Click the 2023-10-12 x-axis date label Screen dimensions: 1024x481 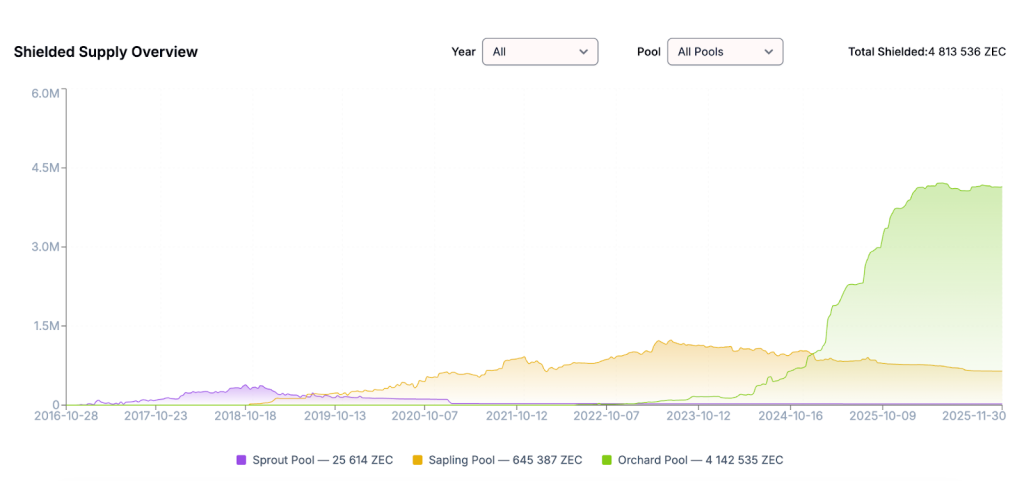point(699,416)
